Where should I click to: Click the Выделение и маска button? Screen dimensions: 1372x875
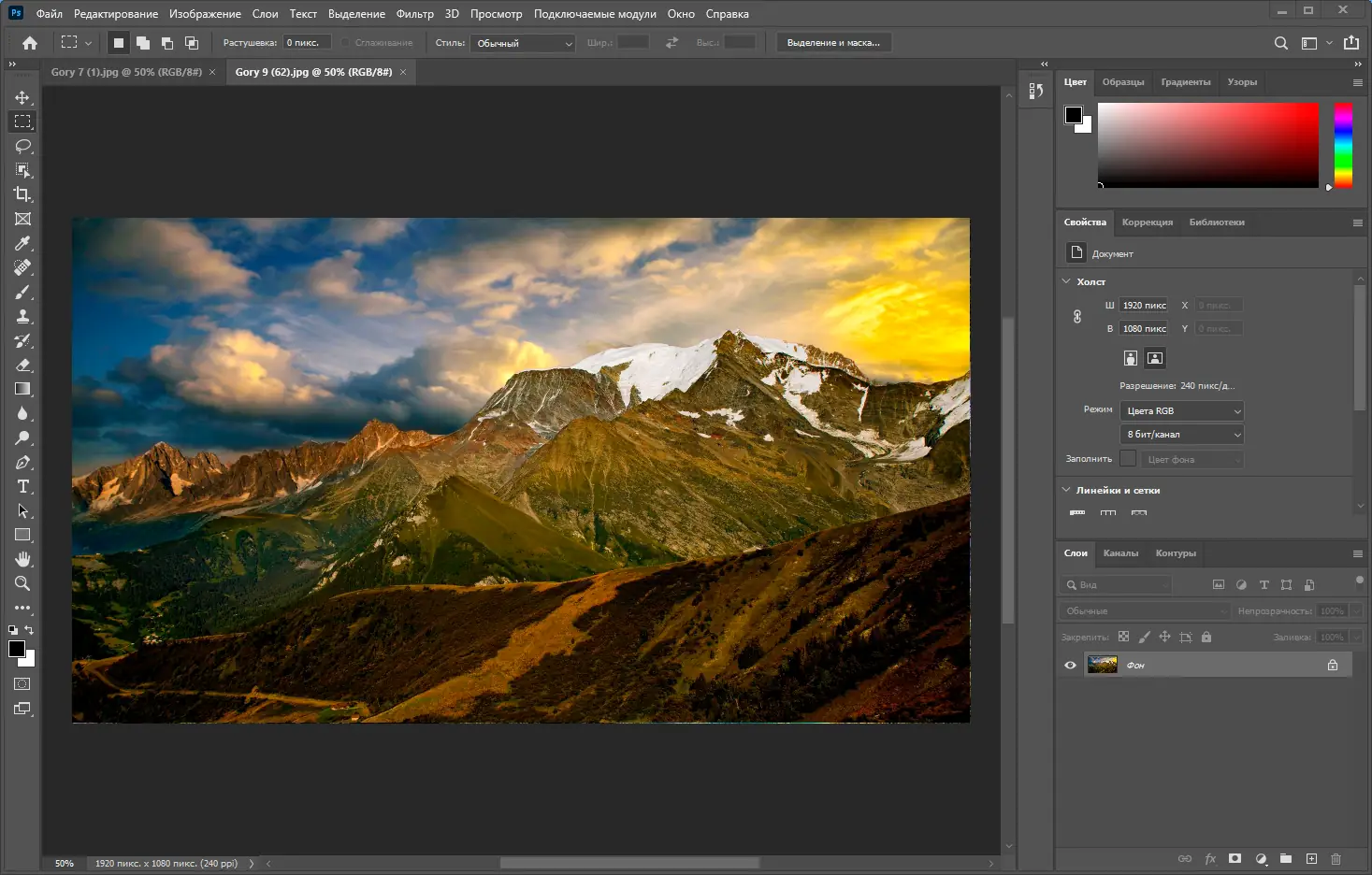(x=833, y=43)
